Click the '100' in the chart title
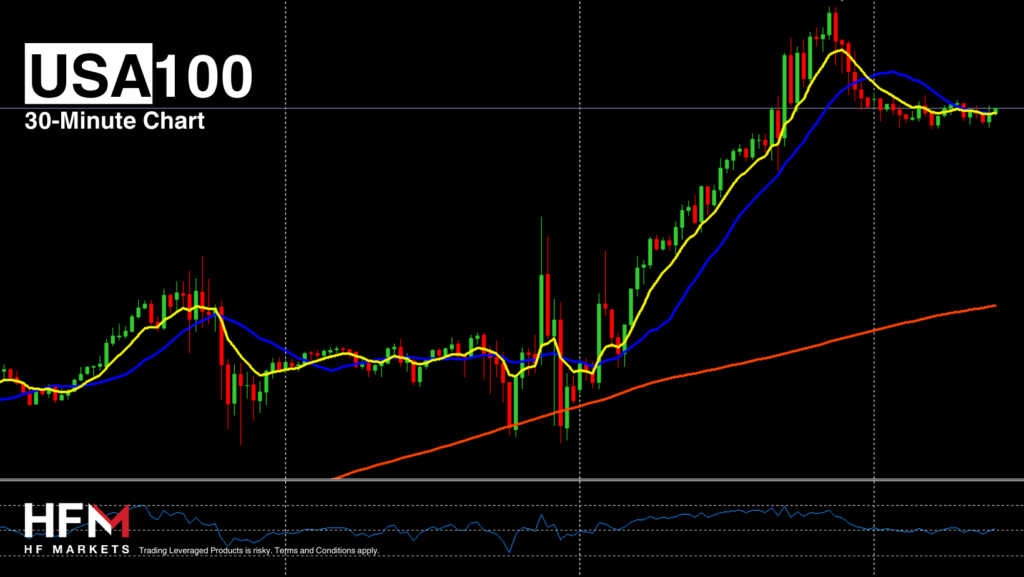Screen dimensions: 1024x577 tap(203, 76)
